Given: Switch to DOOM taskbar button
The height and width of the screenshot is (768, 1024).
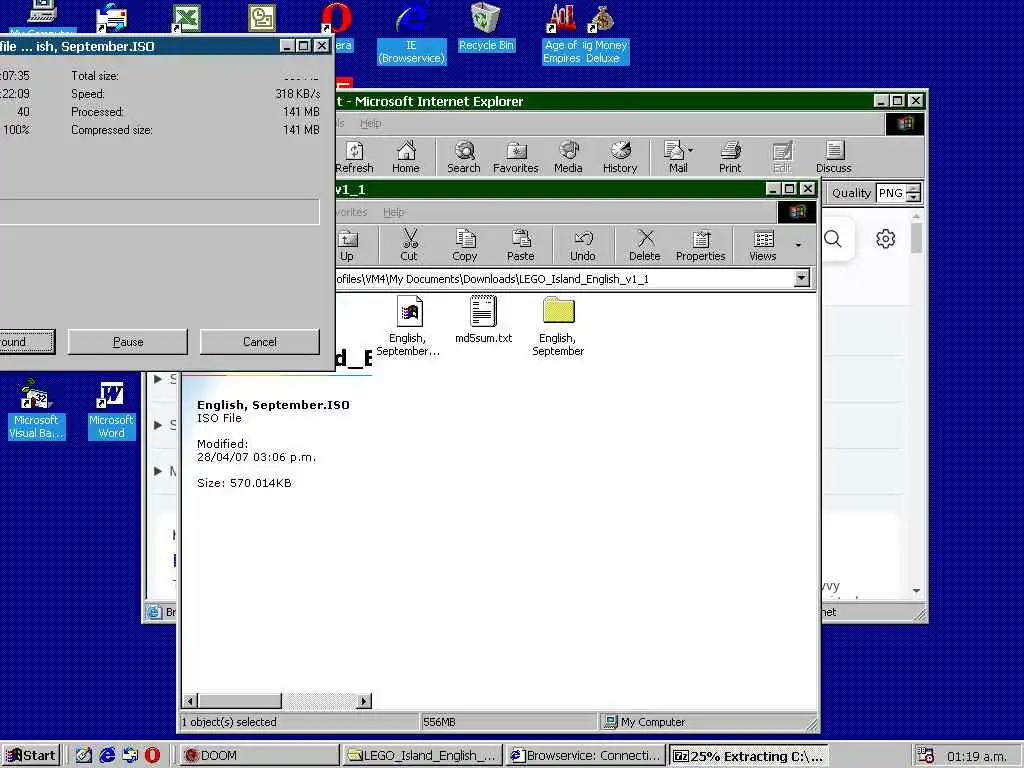Looking at the screenshot, I should (259, 756).
